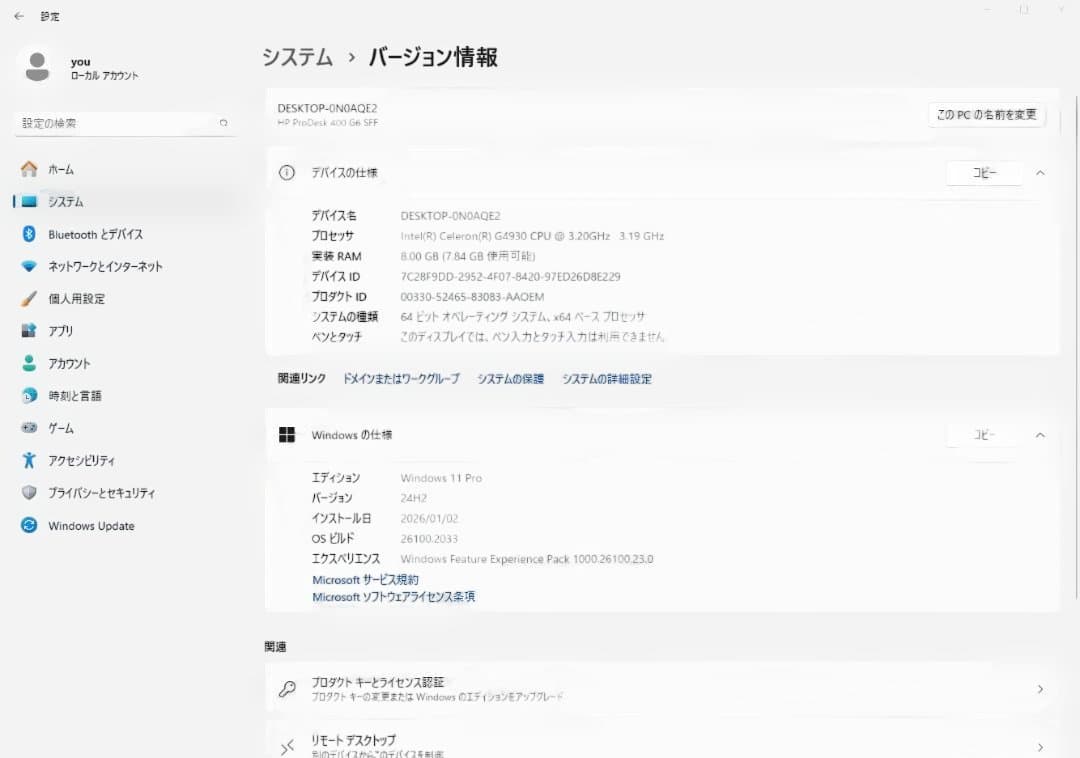Open ゲーム settings from the sidebar
This screenshot has height=758, width=1080.
coord(62,428)
